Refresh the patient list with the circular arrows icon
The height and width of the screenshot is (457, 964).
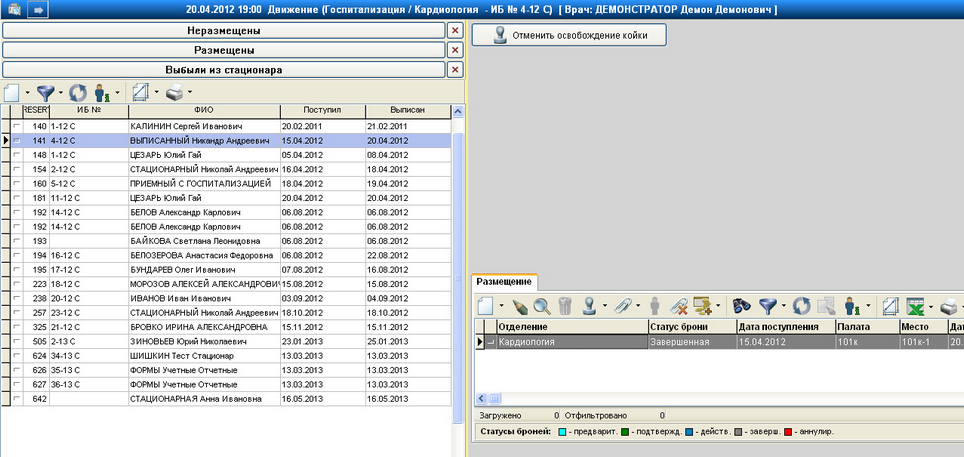(78, 93)
